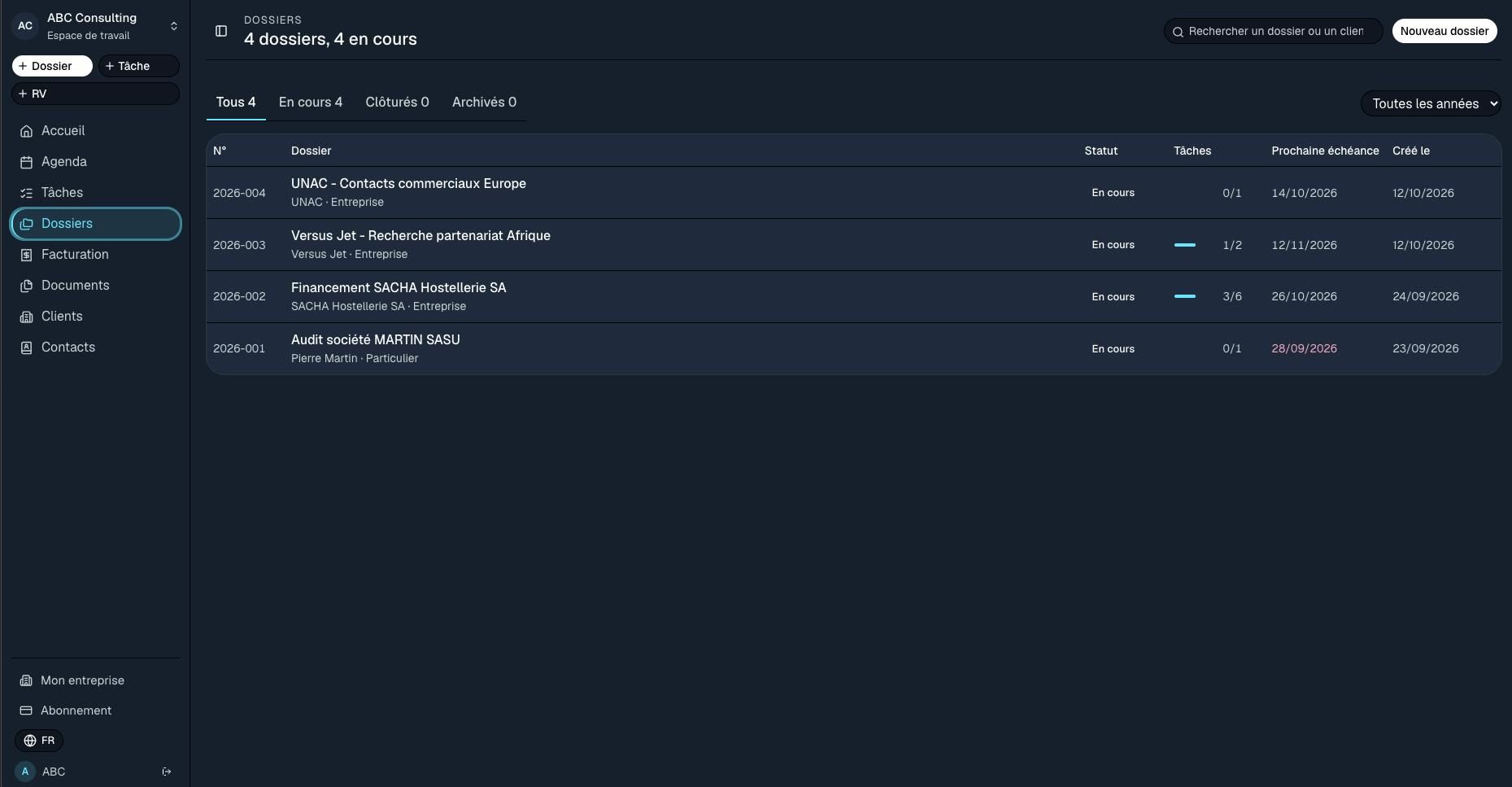
Task: Click the Clients building icon
Action: (26, 317)
